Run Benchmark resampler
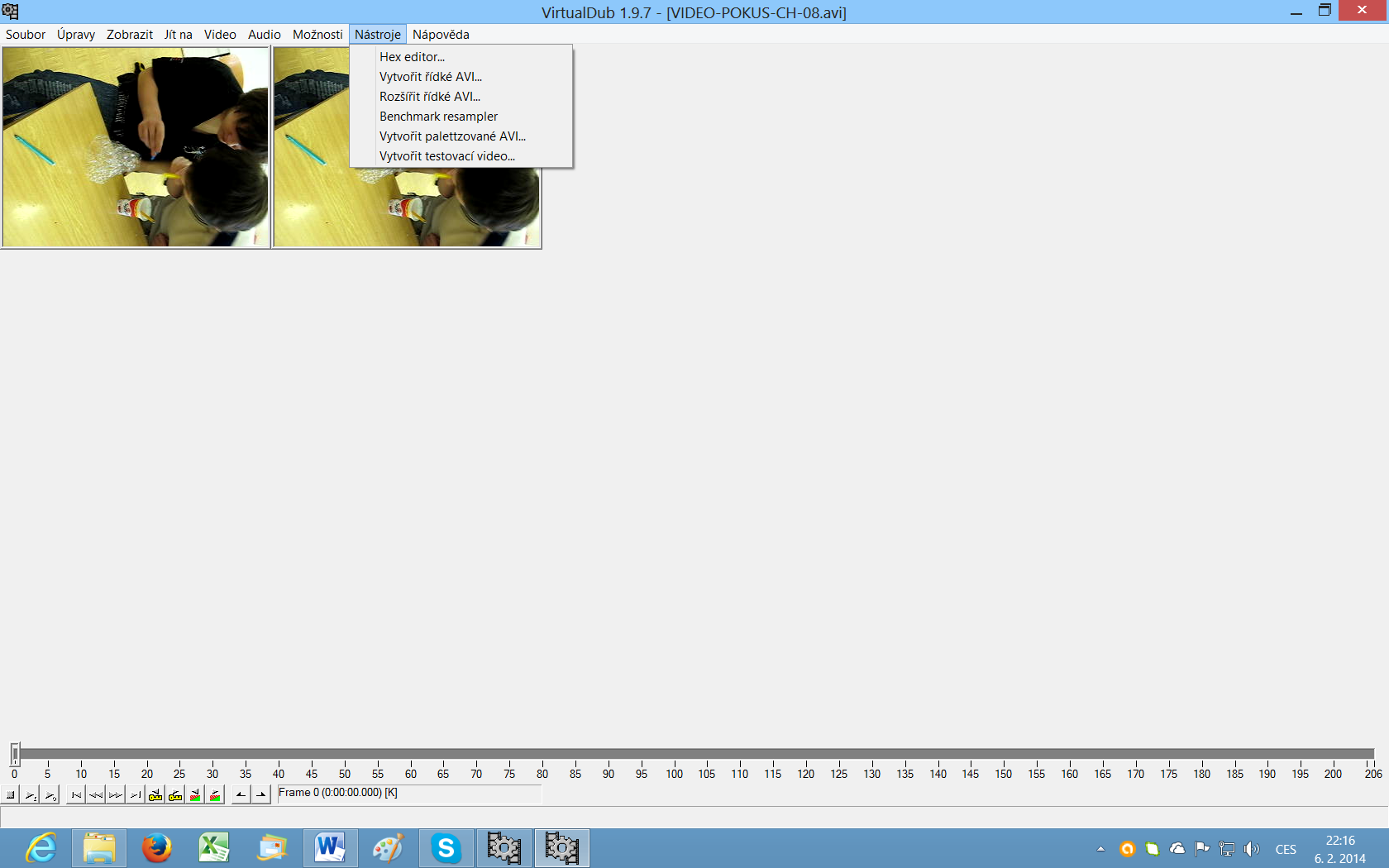 point(461,117)
